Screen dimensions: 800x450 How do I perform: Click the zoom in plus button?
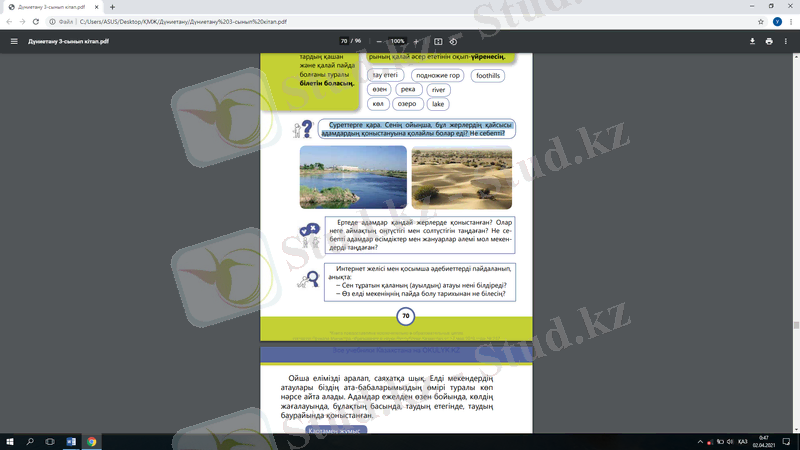pyautogui.click(x=417, y=41)
